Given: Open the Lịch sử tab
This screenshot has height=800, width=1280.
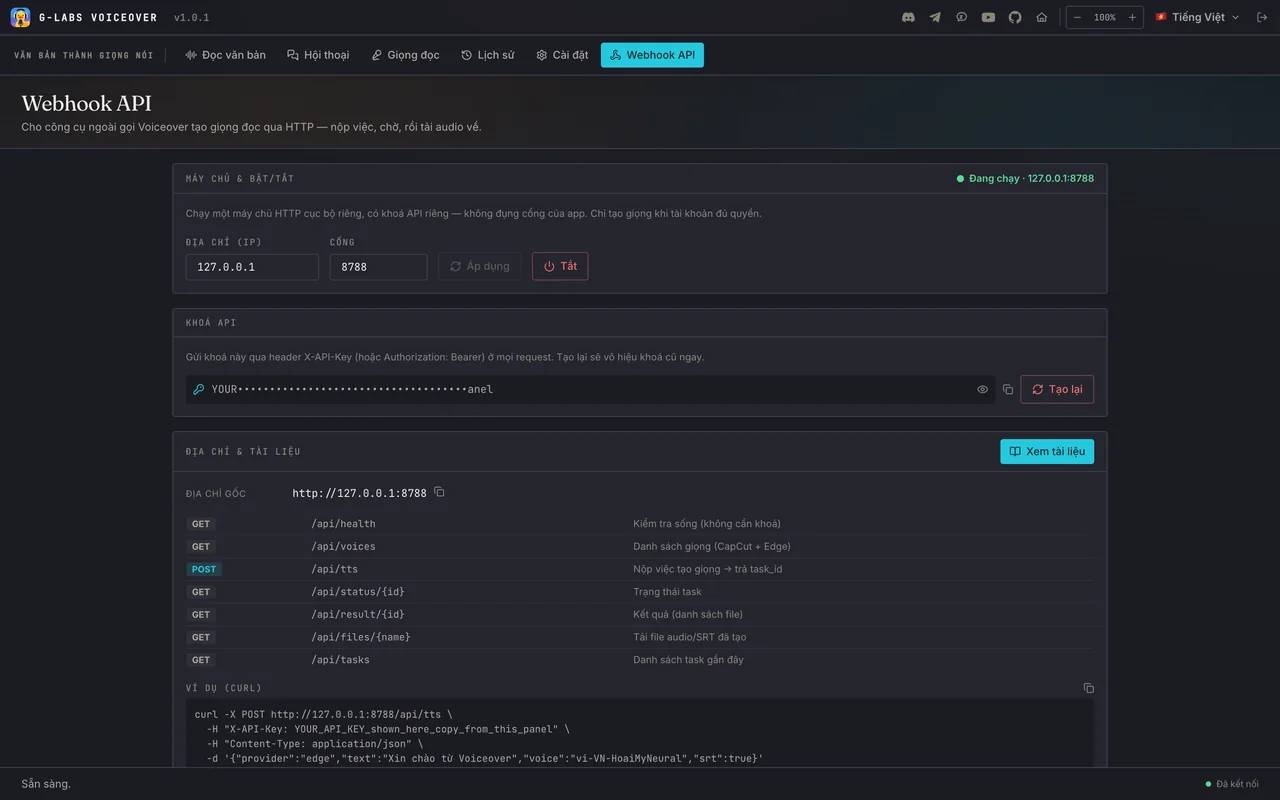Looking at the screenshot, I should (488, 55).
